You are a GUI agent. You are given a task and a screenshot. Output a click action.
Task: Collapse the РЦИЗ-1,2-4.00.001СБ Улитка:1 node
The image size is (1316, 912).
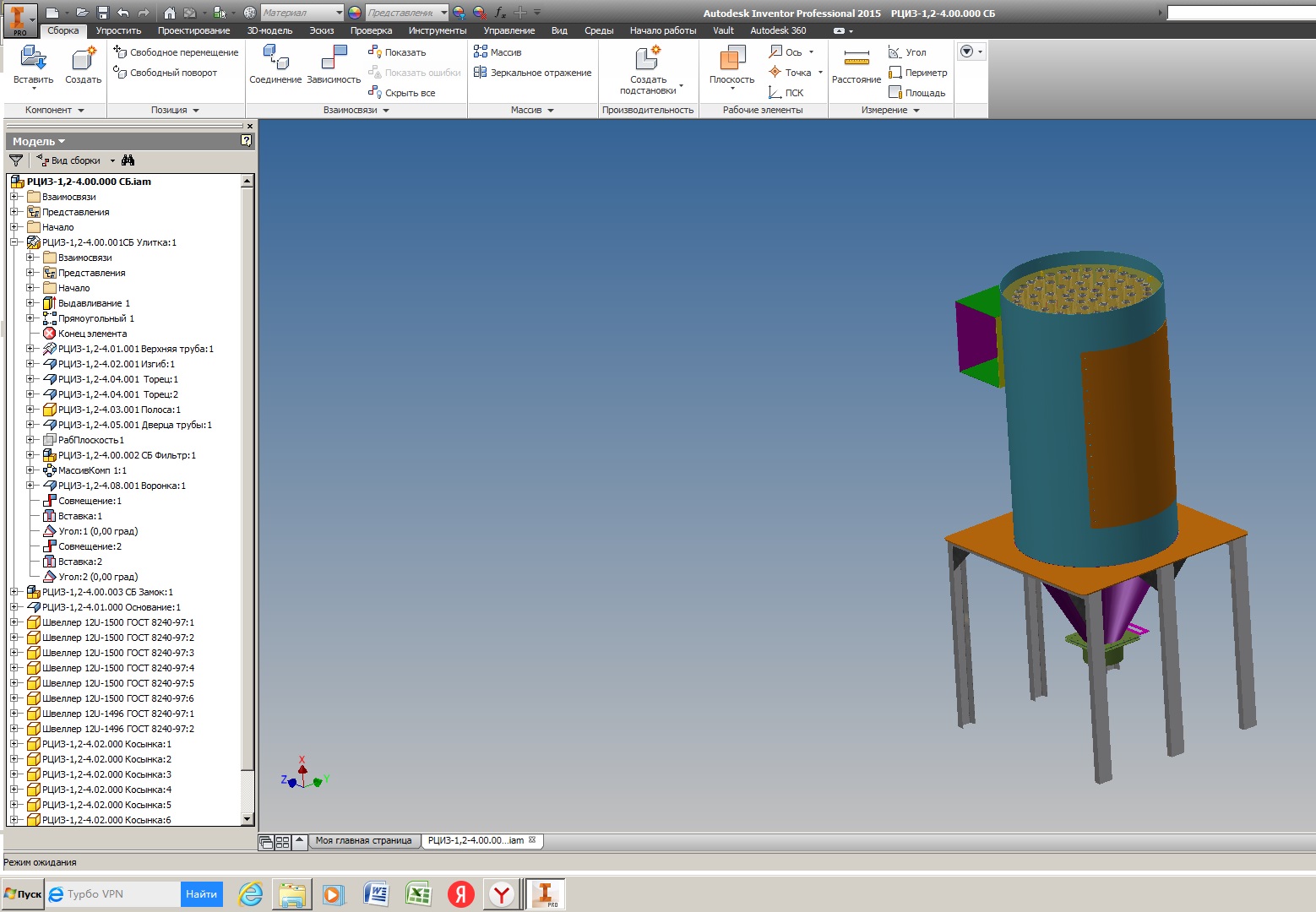pyautogui.click(x=14, y=242)
